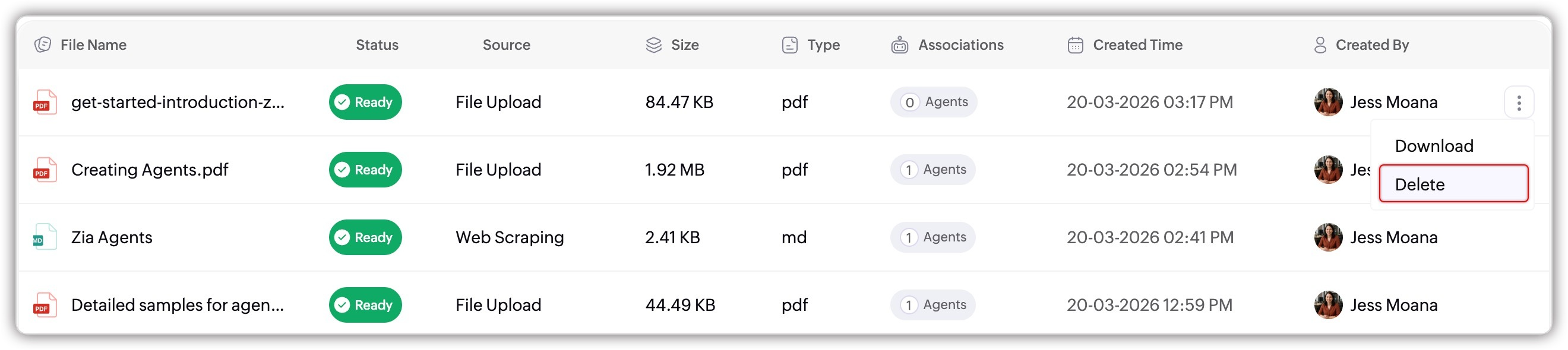Click the Associations robot icon
The height and width of the screenshot is (350, 1568).
pos(899,45)
